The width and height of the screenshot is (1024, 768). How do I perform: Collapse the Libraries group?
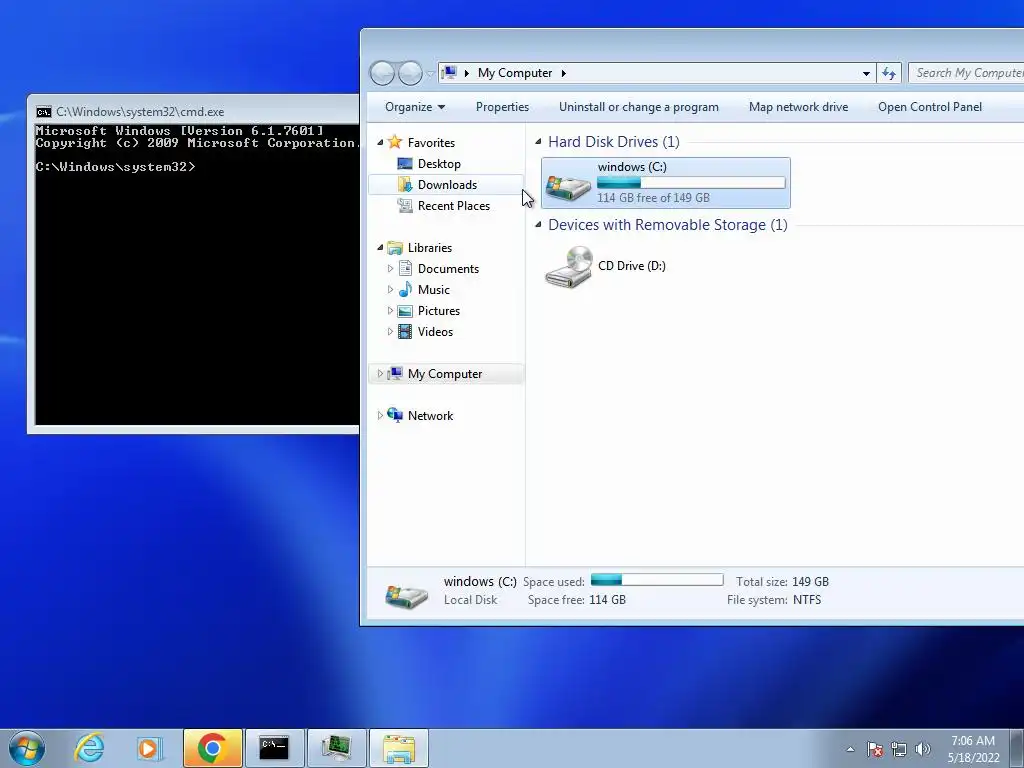point(380,248)
